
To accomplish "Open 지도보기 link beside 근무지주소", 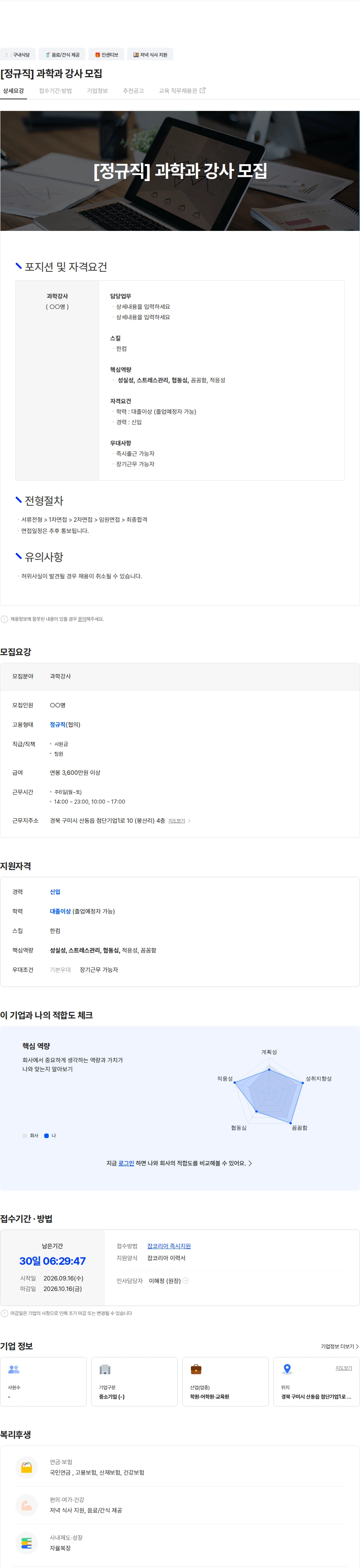I will [x=177, y=821].
